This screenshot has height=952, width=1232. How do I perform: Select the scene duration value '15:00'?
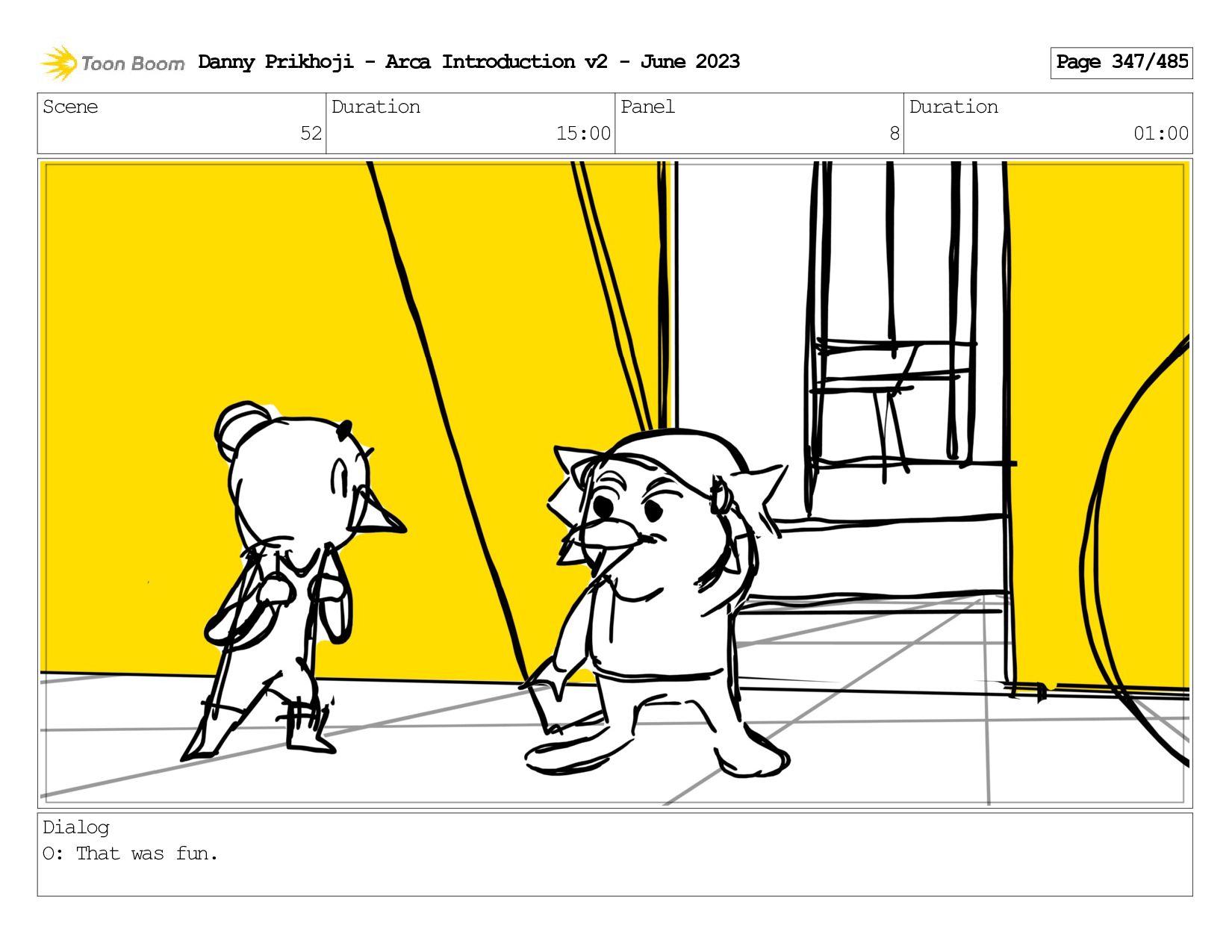583,134
